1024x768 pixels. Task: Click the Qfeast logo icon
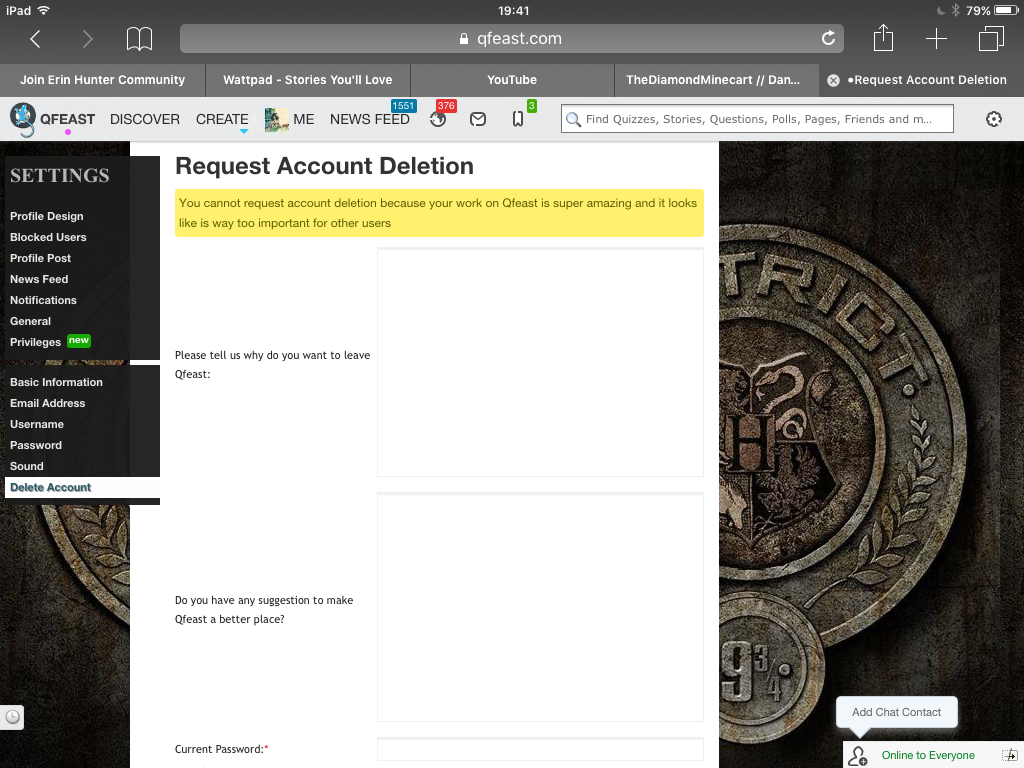tap(23, 120)
